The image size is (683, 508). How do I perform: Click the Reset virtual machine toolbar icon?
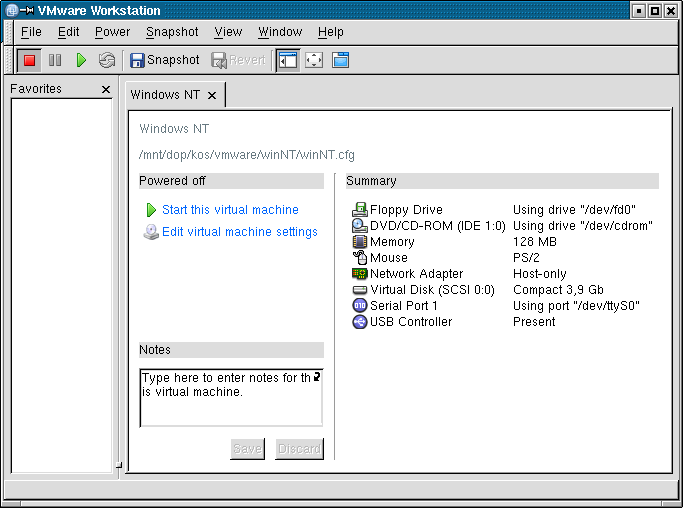(x=107, y=60)
